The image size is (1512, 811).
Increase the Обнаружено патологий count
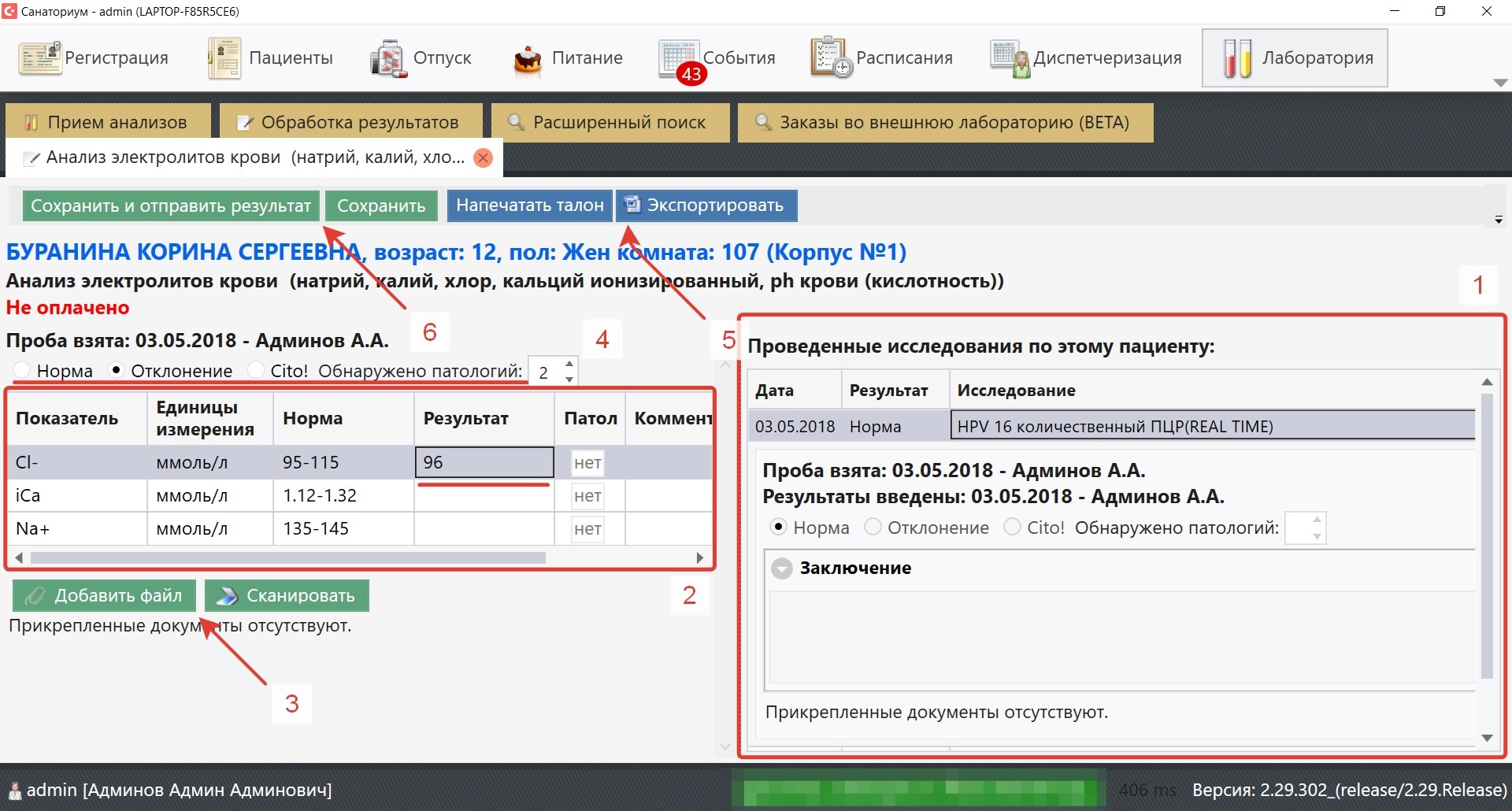click(569, 364)
